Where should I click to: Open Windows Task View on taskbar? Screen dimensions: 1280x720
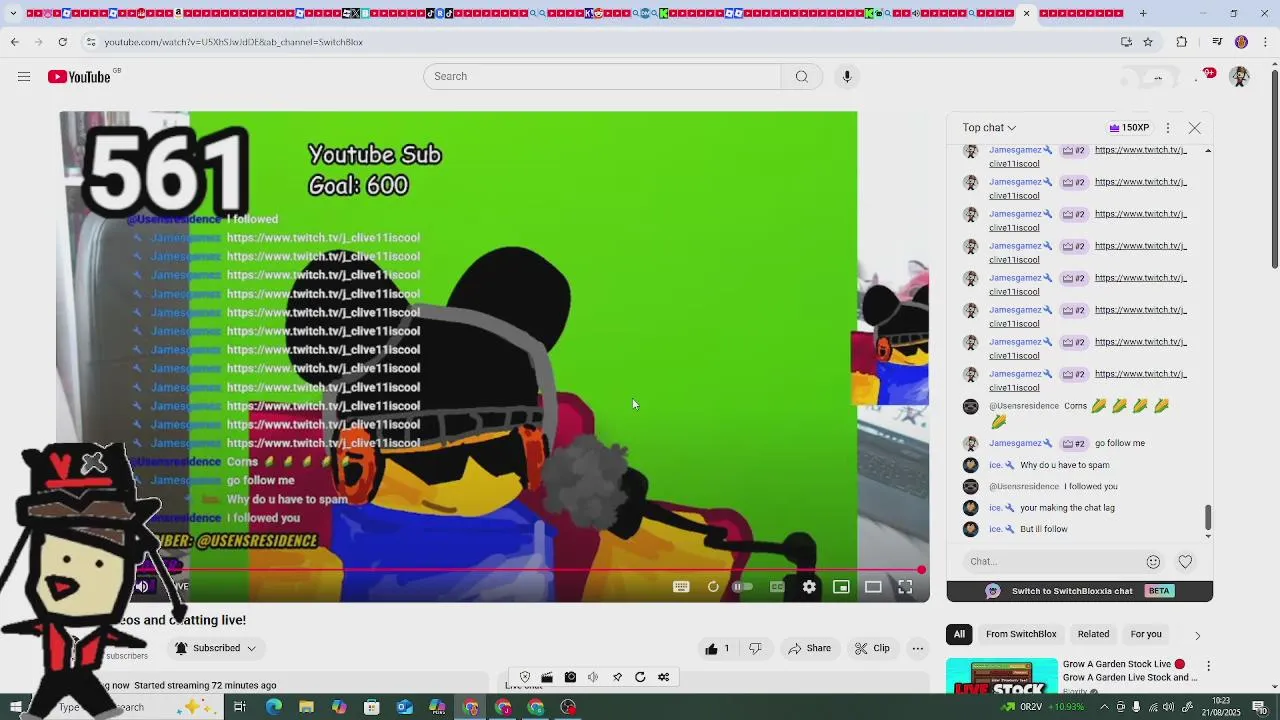pyautogui.click(x=240, y=707)
